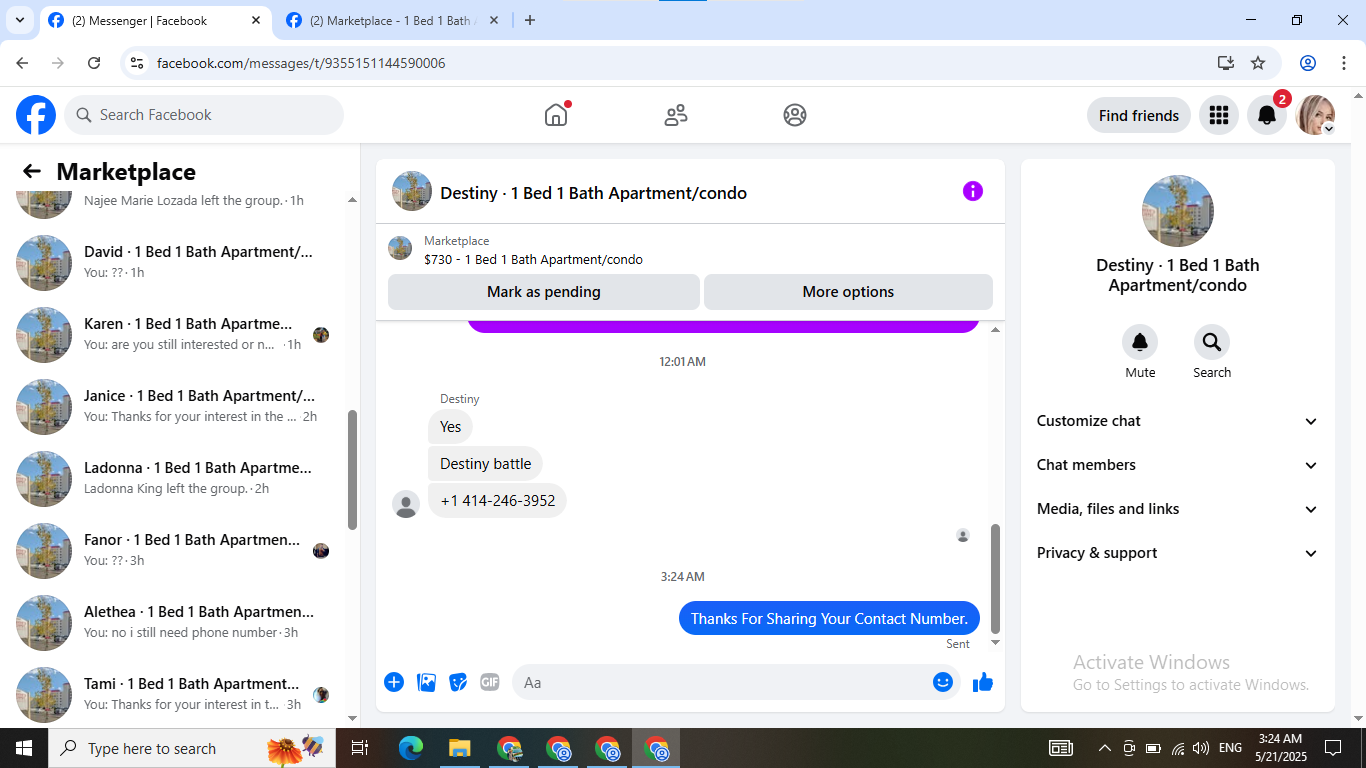Open the emoji picker in message box
1366x768 pixels.
tap(942, 682)
